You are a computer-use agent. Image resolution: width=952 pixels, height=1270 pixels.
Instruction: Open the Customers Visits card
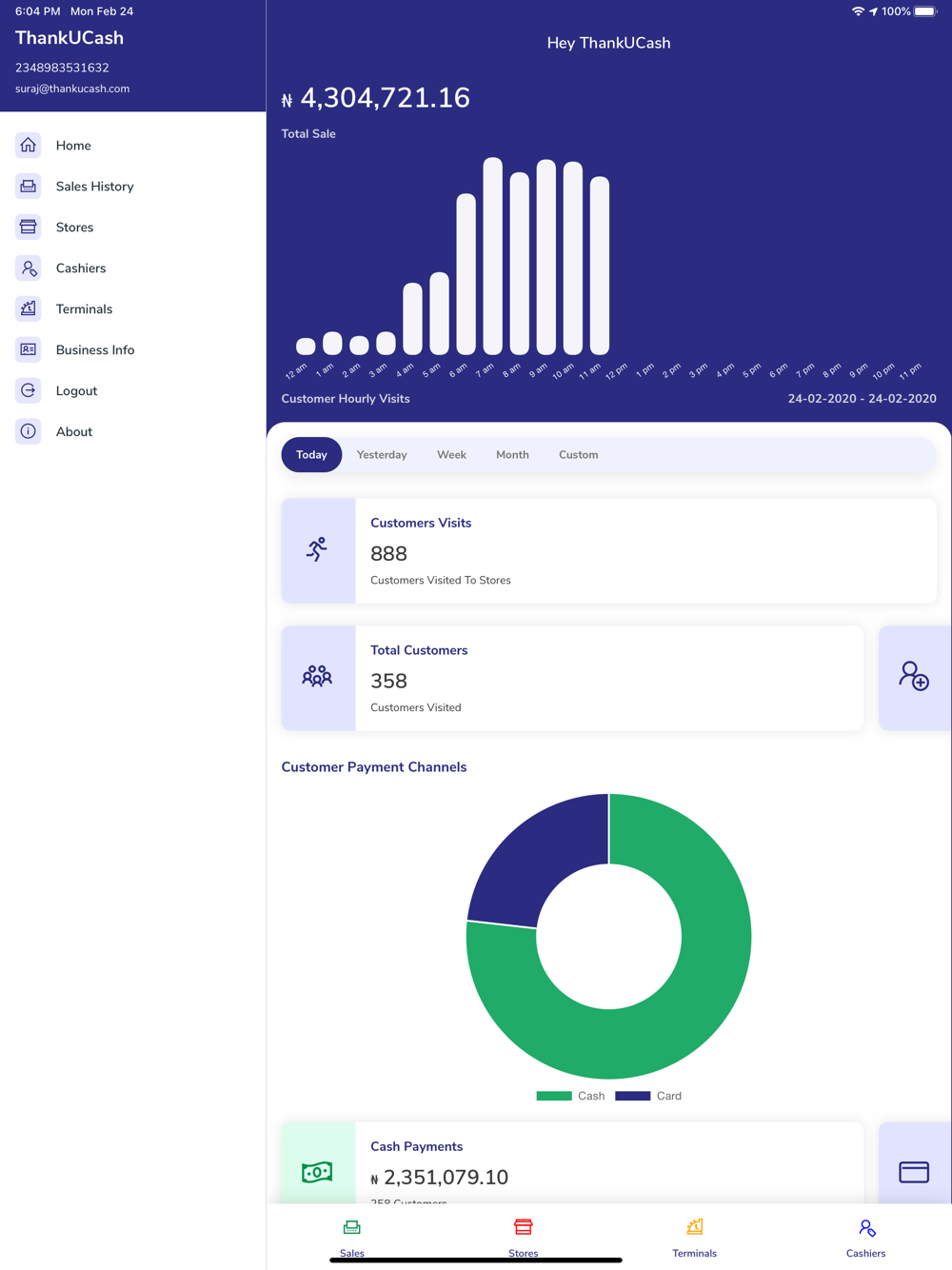[x=609, y=550]
